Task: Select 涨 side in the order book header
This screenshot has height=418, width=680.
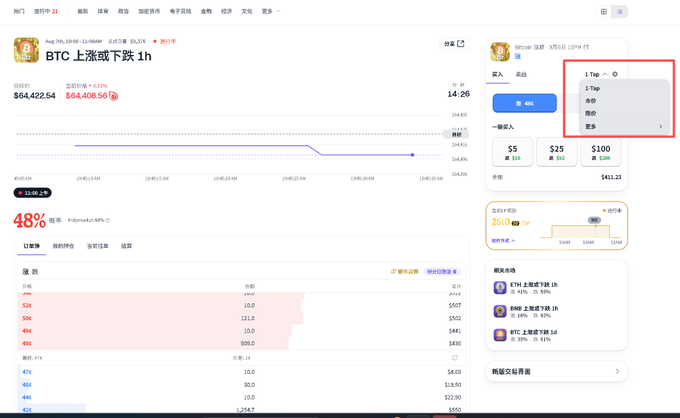Action: point(25,272)
